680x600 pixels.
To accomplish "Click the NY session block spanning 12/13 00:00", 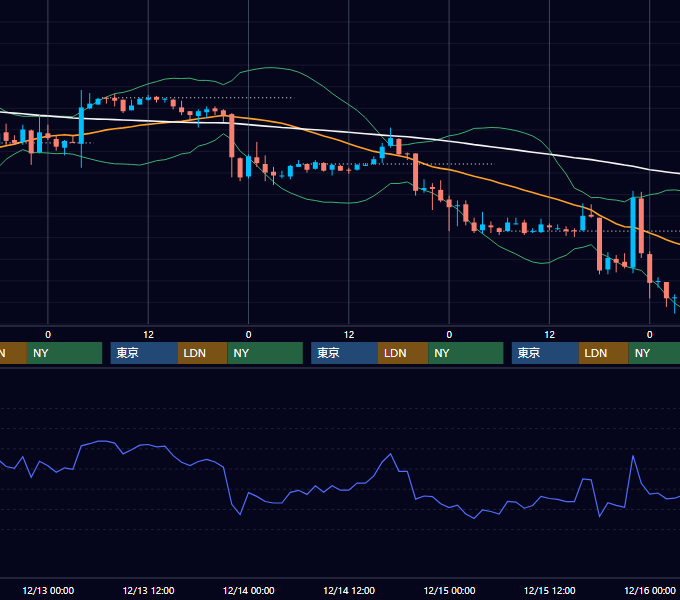I will pyautogui.click(x=64, y=353).
